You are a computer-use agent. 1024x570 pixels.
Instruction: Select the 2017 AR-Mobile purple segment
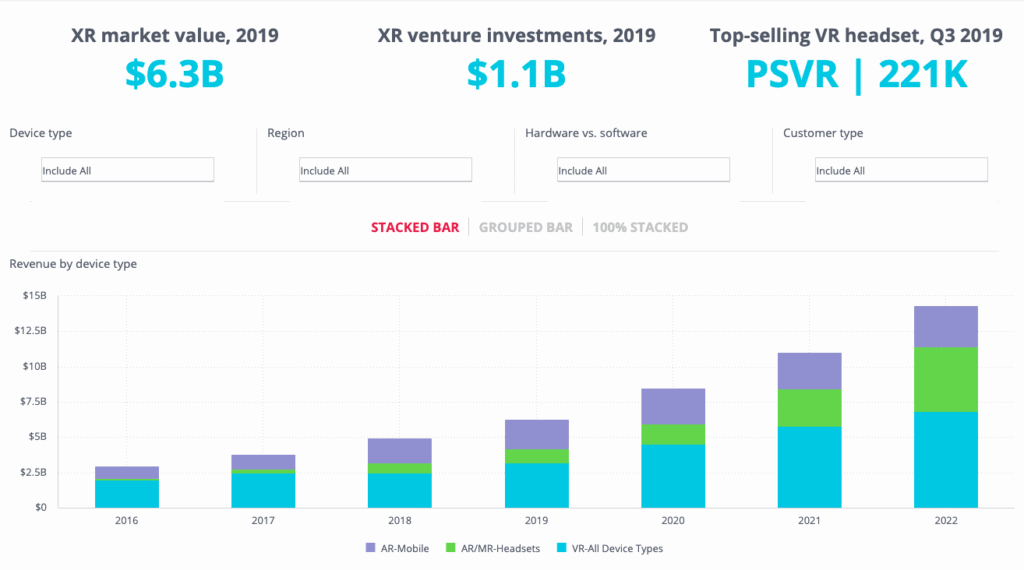pos(263,462)
